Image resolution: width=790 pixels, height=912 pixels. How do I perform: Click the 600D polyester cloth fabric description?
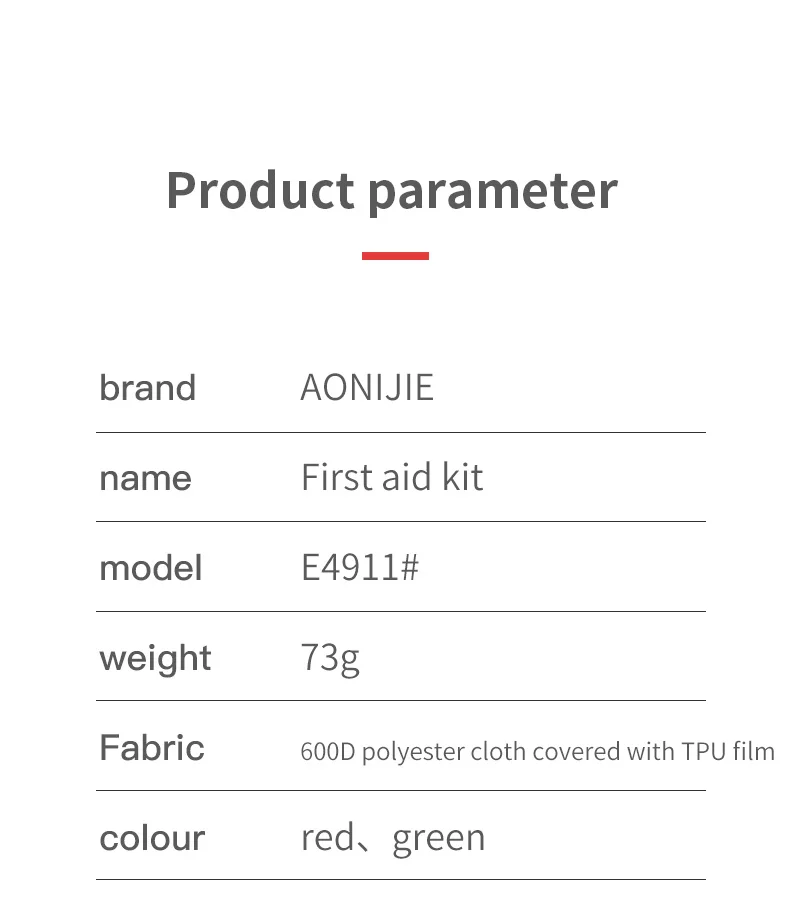pyautogui.click(x=537, y=751)
